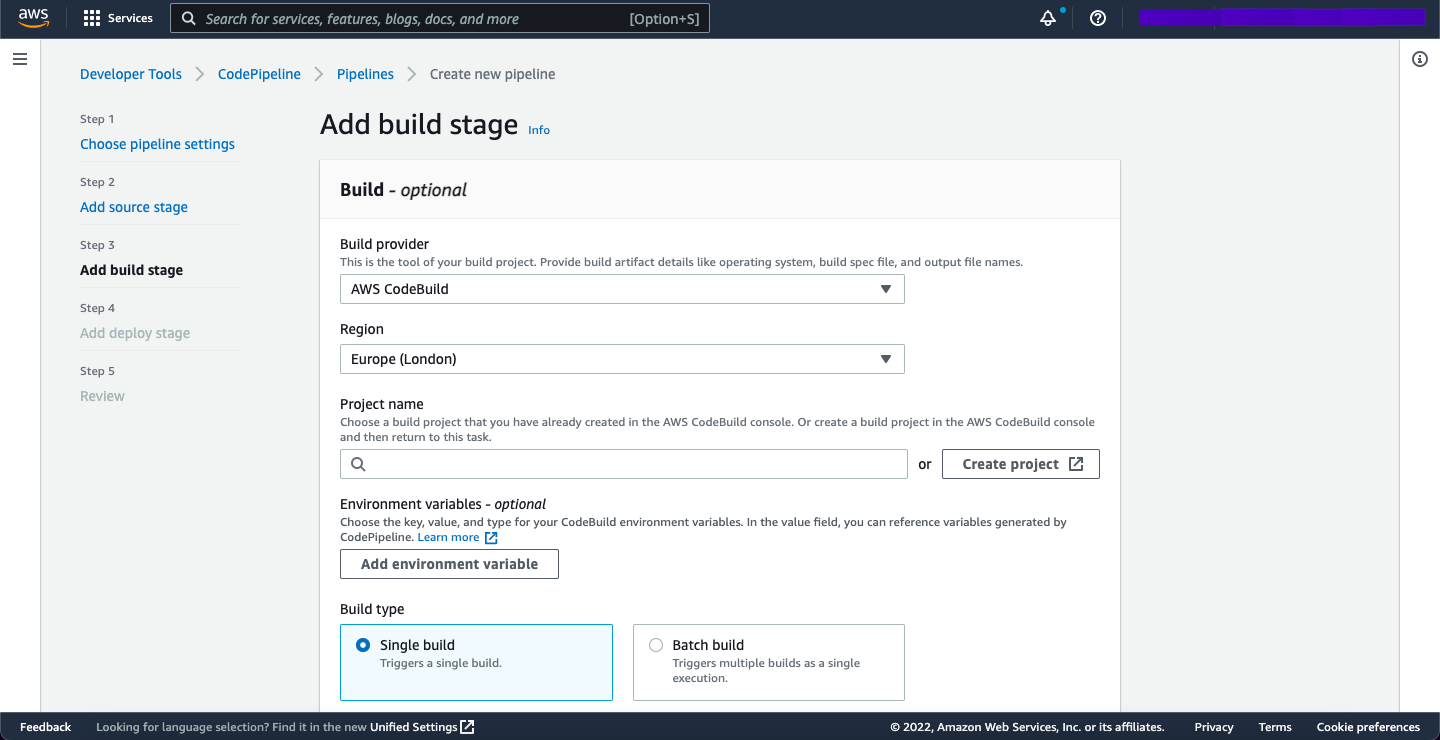Open account menu in top bar

(x=1282, y=17)
